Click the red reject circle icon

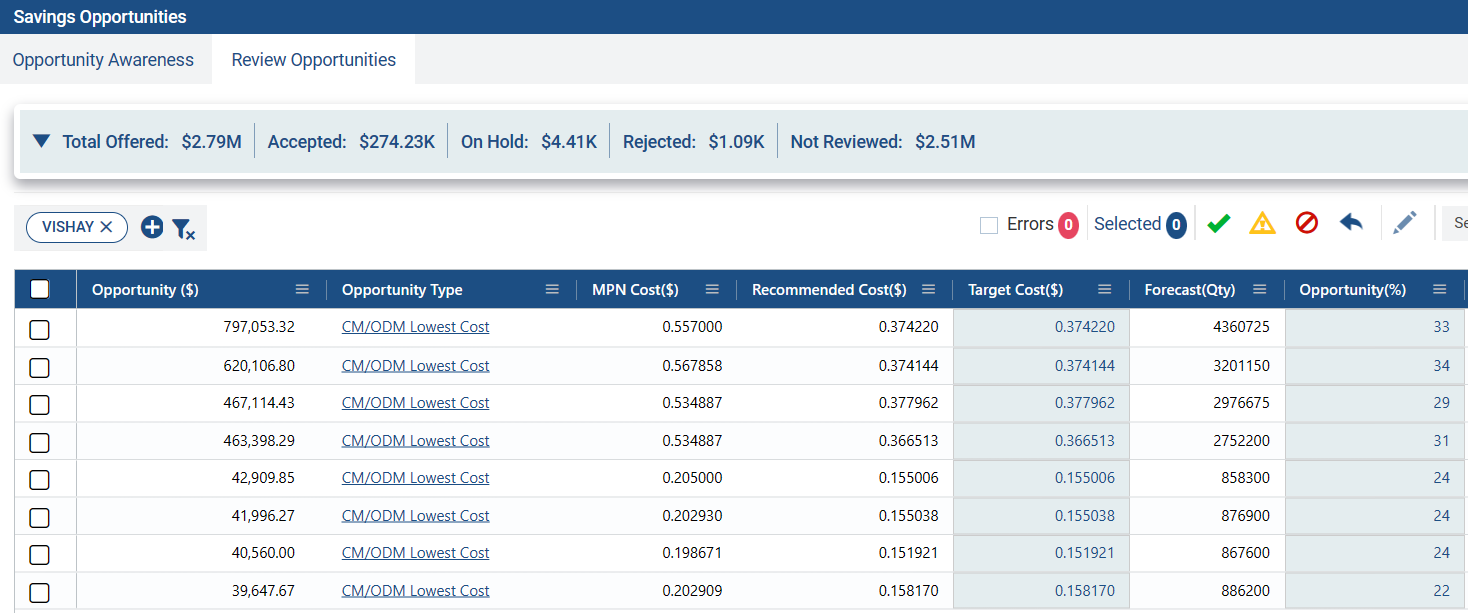1306,224
